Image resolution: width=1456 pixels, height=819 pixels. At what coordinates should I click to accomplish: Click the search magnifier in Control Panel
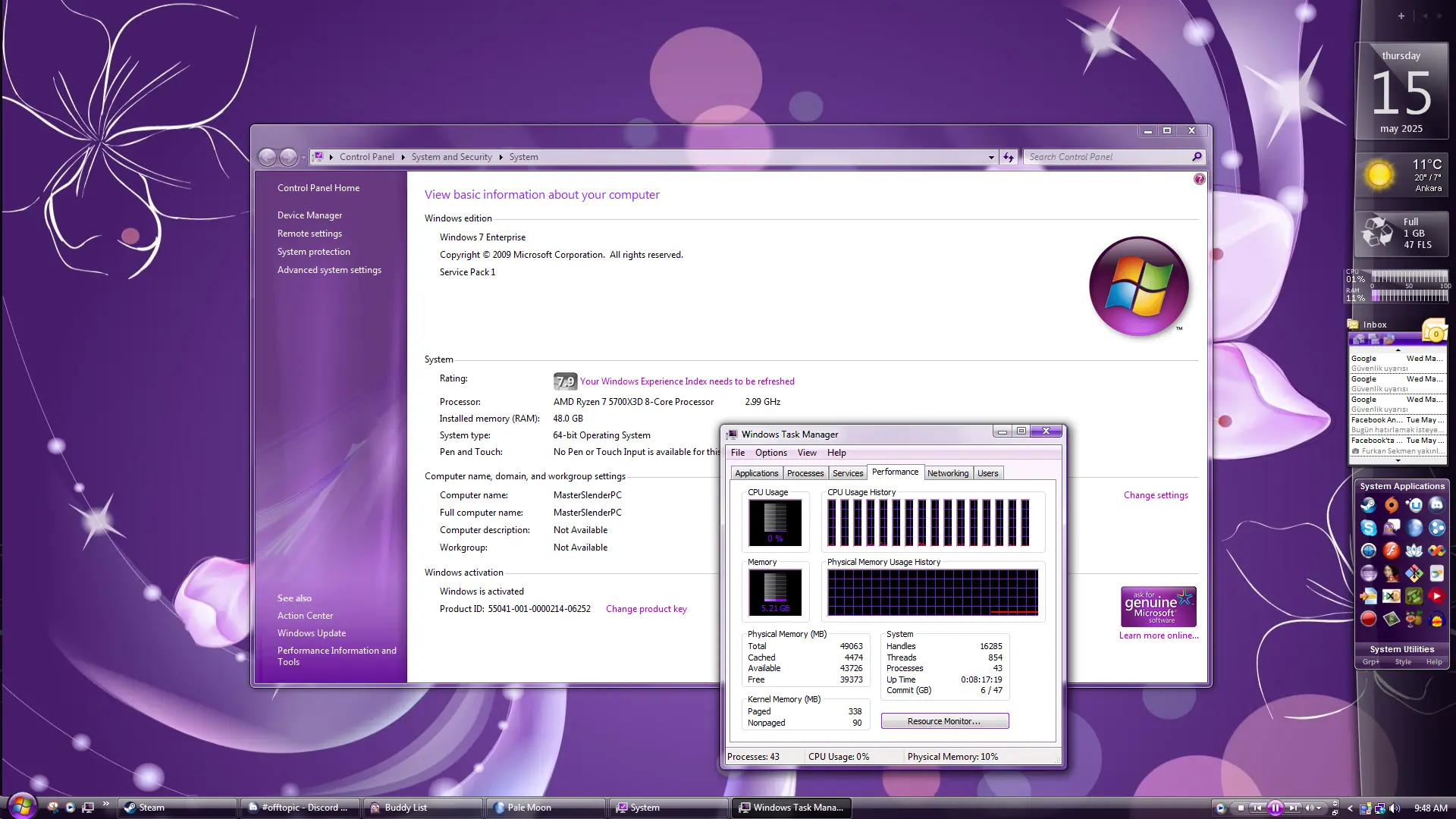[1197, 157]
